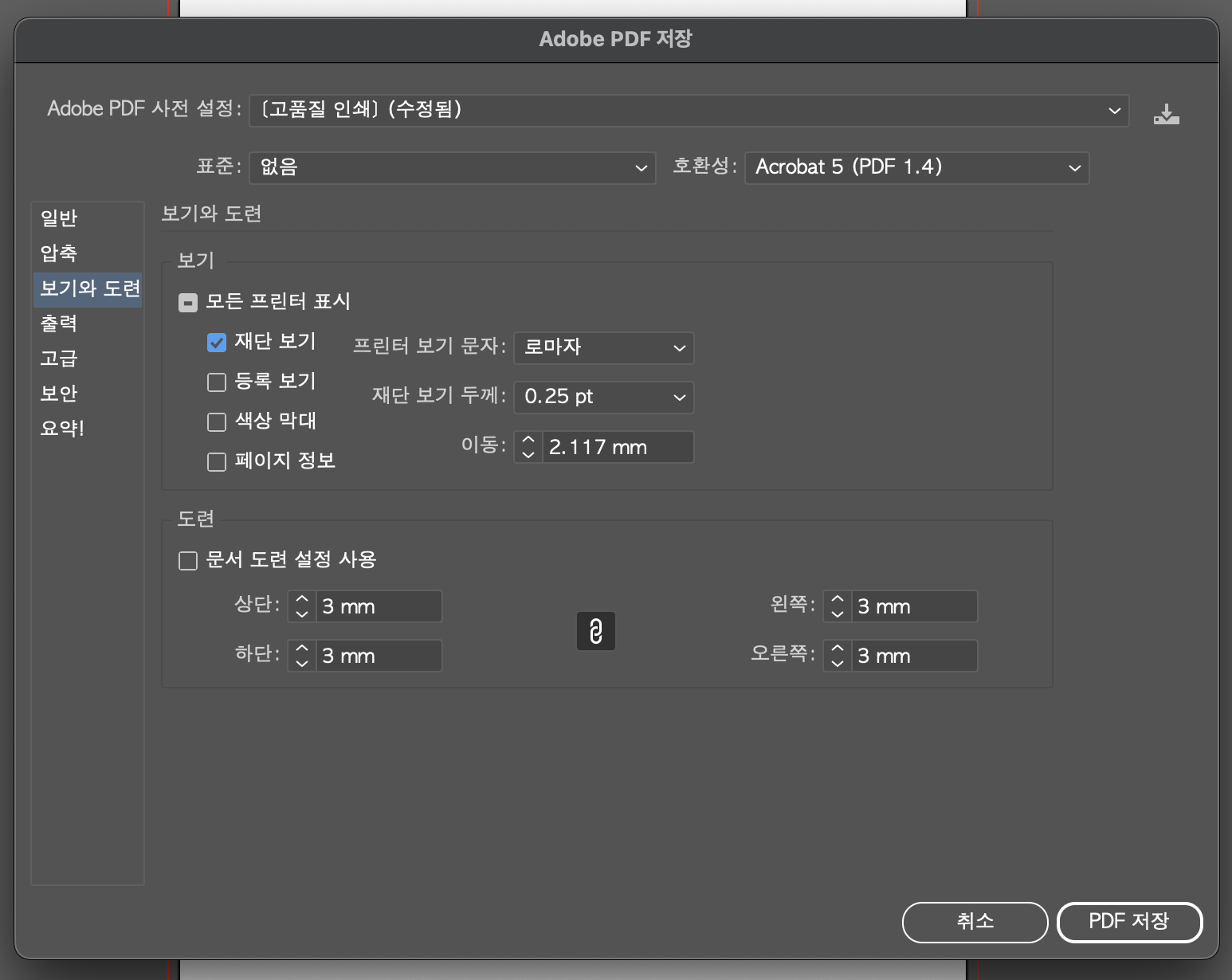The height and width of the screenshot is (980, 1232).
Task: Toggle the bleed link chain icon
Action: point(595,631)
